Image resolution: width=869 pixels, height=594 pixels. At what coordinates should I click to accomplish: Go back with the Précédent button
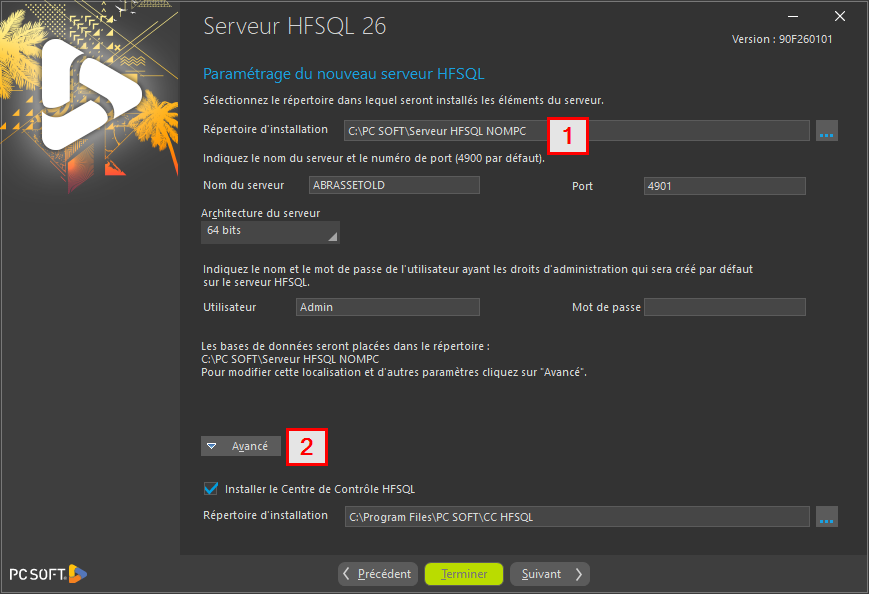coord(376,574)
